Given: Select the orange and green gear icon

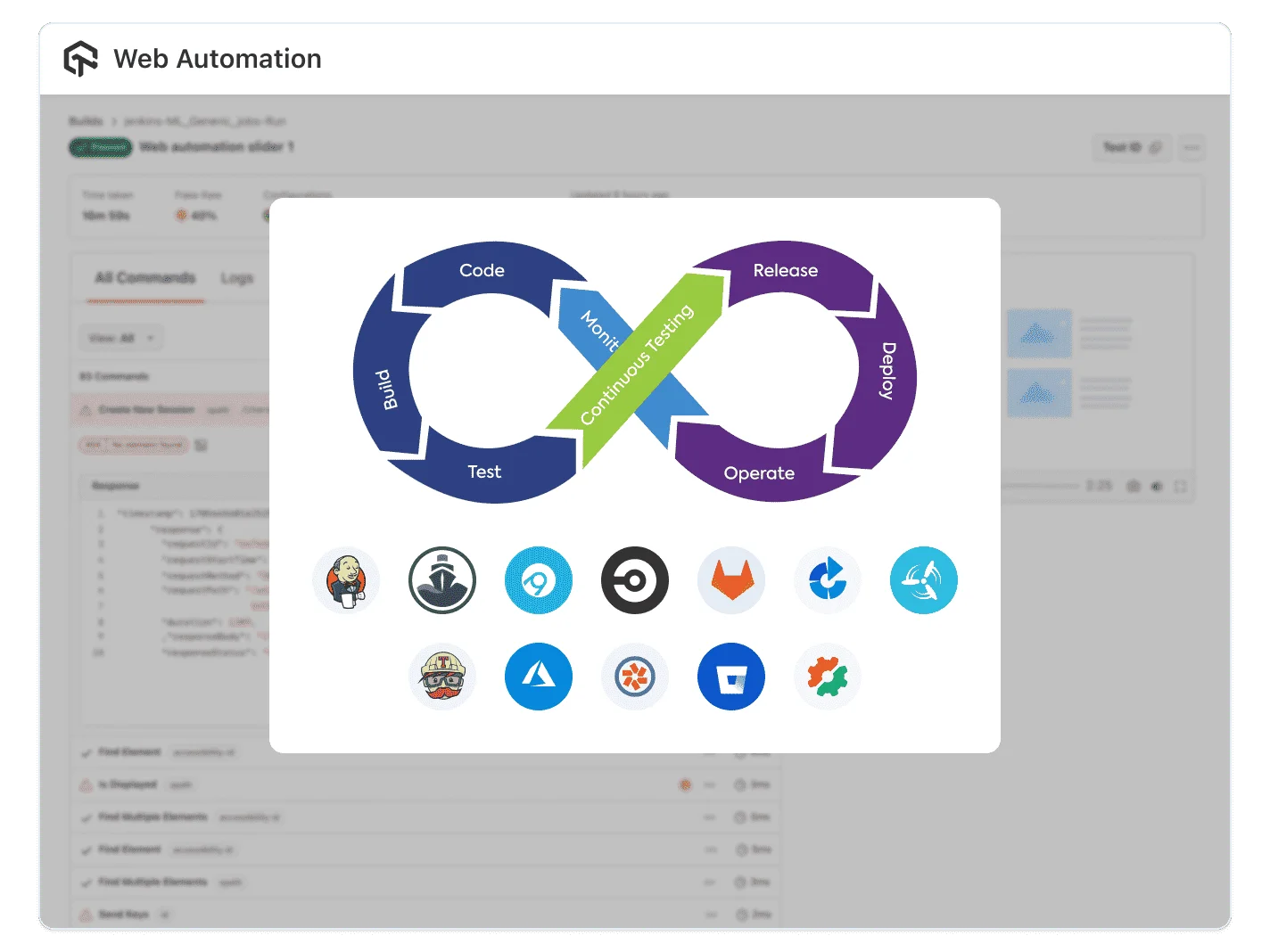Looking at the screenshot, I should coord(828,677).
